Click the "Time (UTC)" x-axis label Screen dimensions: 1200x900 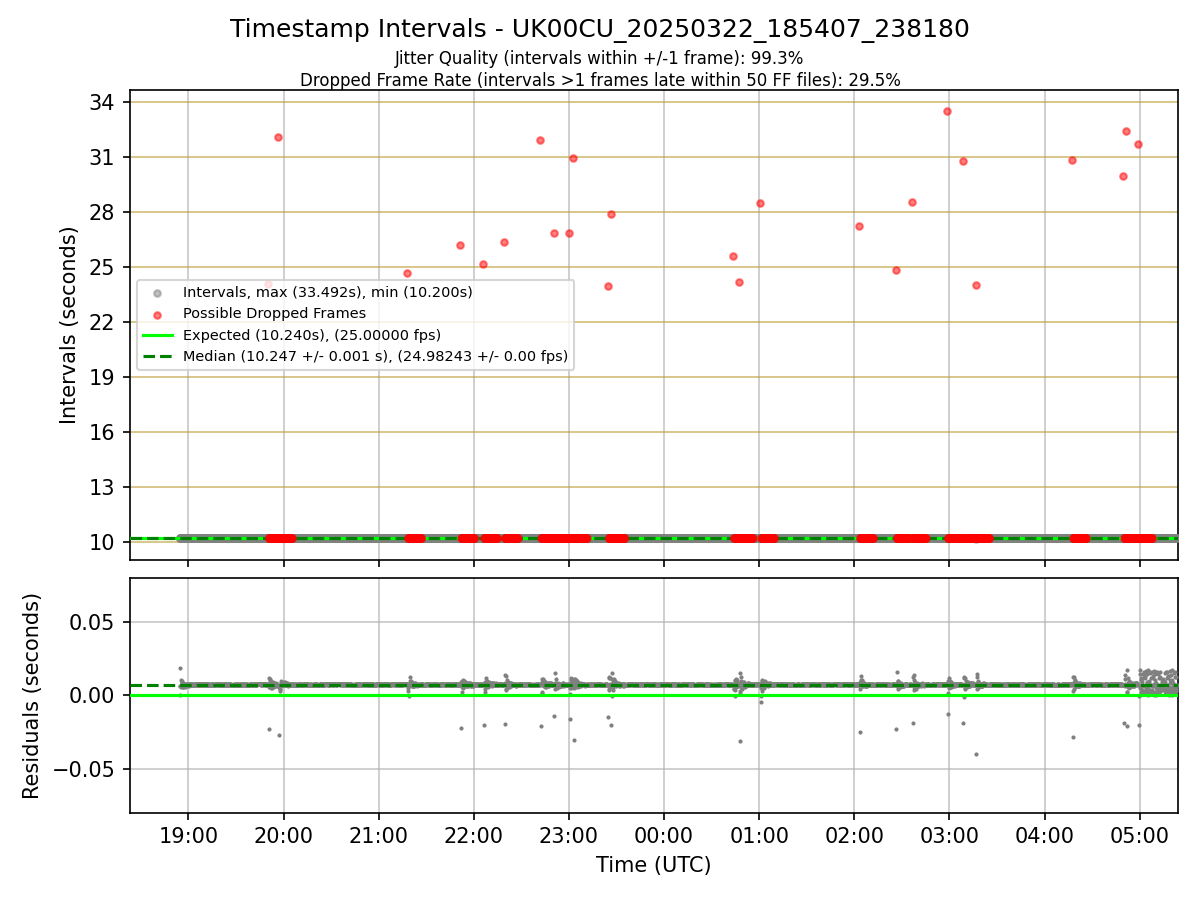[x=653, y=865]
